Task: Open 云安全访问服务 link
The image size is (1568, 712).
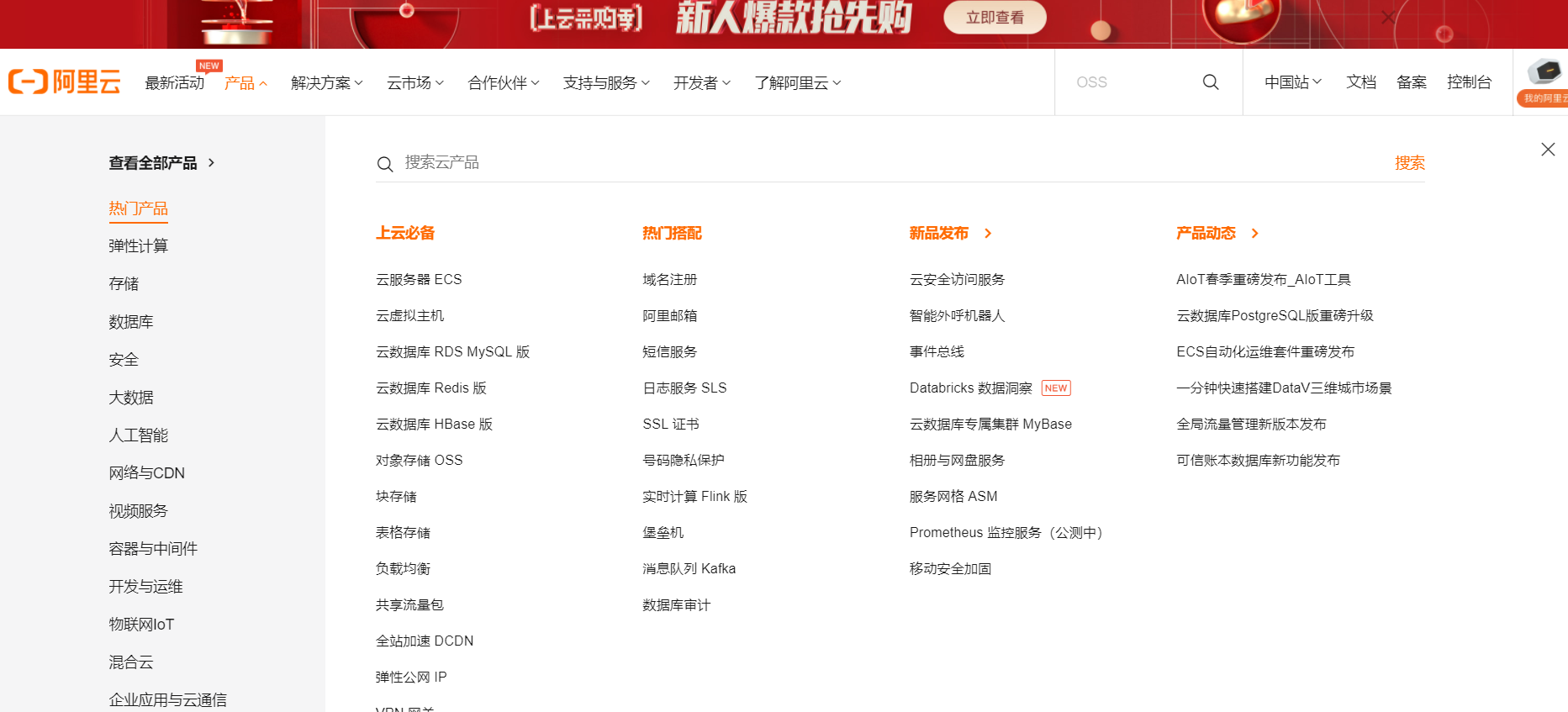Action: point(958,279)
